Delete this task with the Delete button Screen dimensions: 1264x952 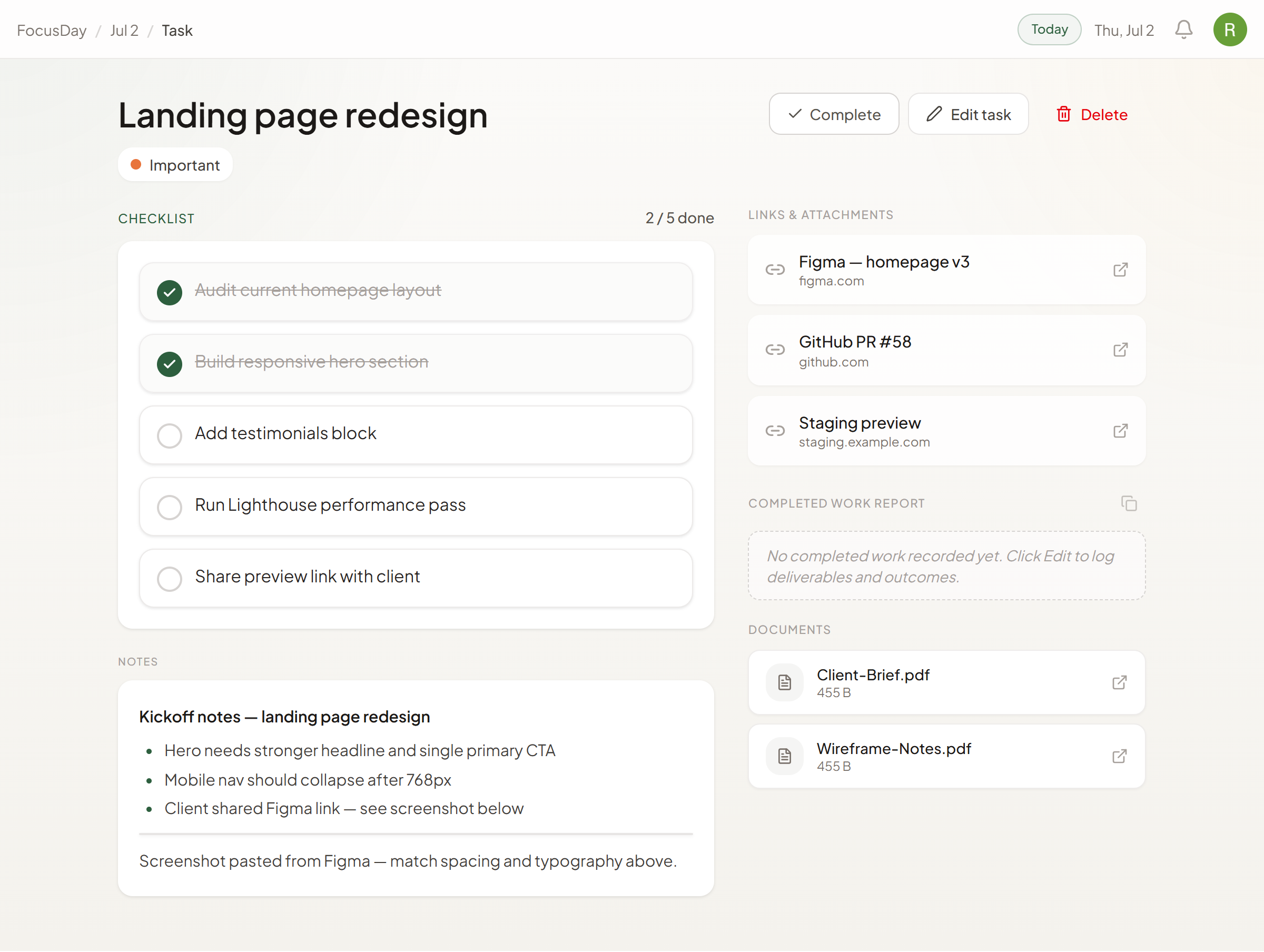click(1091, 114)
